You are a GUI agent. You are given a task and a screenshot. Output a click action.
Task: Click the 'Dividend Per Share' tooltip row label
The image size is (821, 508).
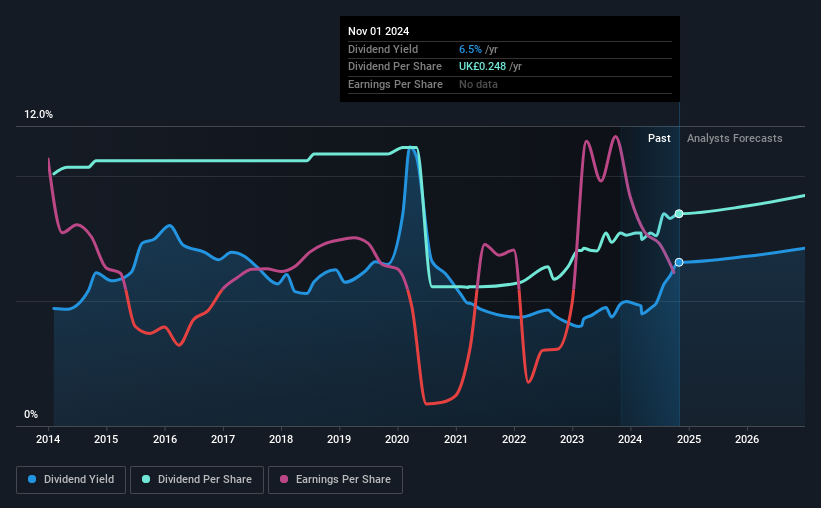tap(395, 67)
